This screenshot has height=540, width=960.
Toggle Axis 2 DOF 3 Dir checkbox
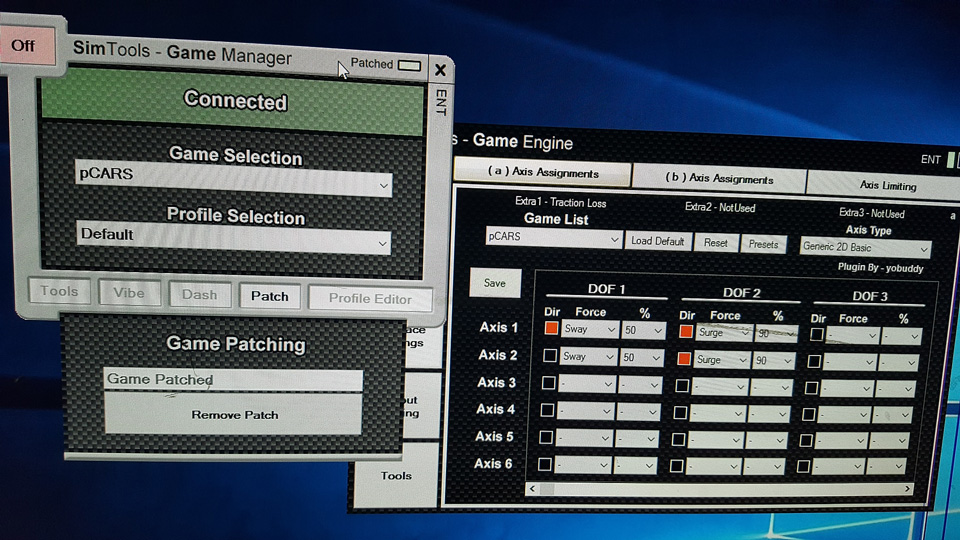[814, 361]
